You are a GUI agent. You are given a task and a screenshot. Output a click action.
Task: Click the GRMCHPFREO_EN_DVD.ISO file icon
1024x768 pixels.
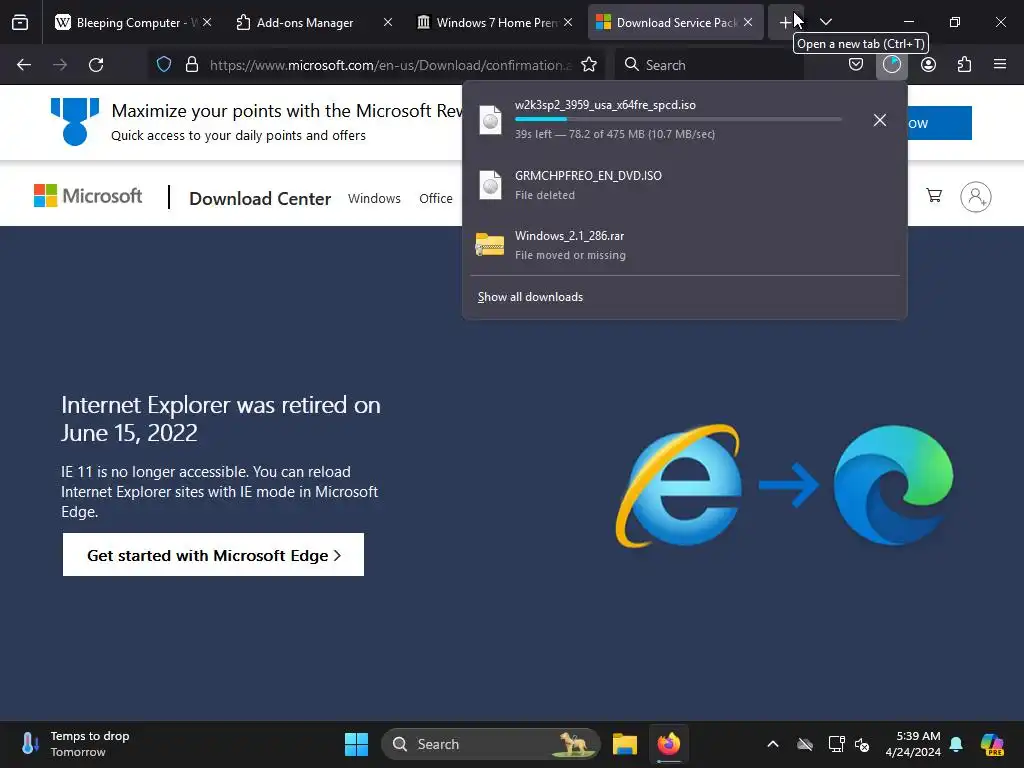[x=490, y=185]
